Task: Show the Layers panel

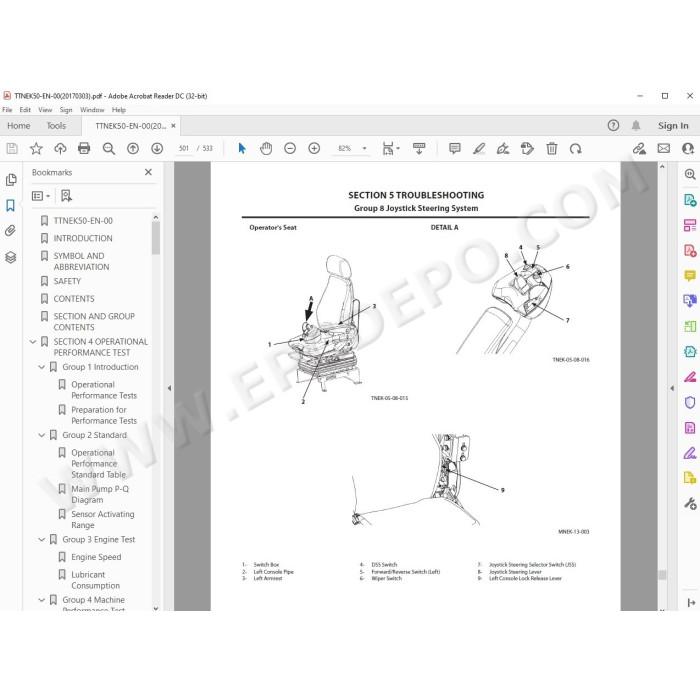Action: 11,257
